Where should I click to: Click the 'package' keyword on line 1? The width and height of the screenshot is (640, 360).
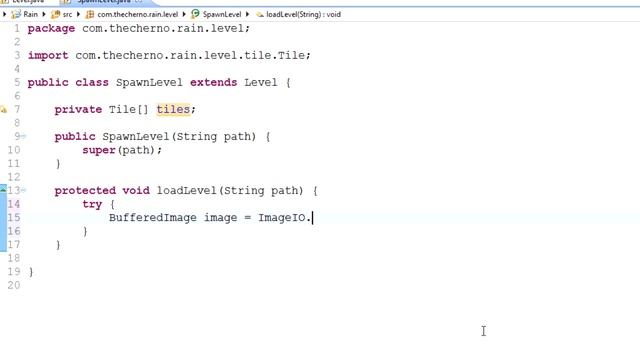51,29
